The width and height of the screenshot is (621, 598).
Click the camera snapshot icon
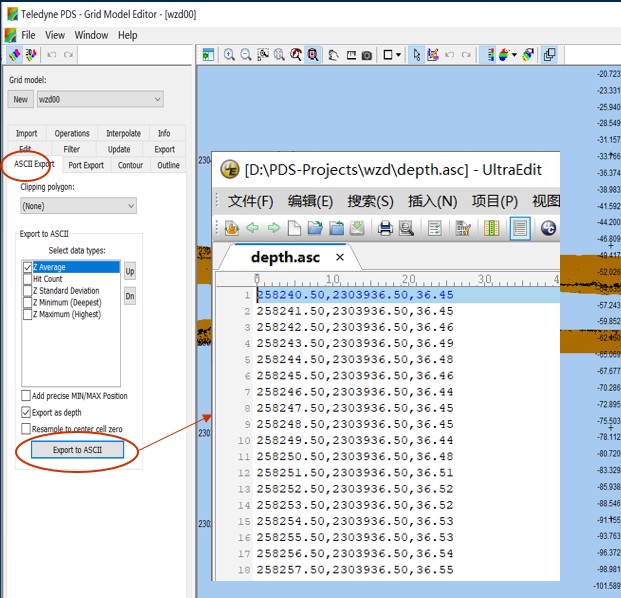[367, 55]
